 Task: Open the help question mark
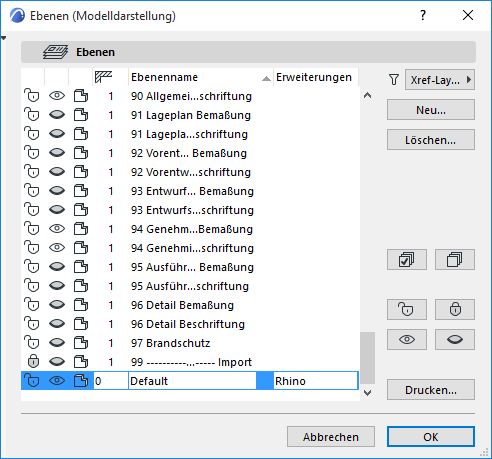pyautogui.click(x=423, y=15)
